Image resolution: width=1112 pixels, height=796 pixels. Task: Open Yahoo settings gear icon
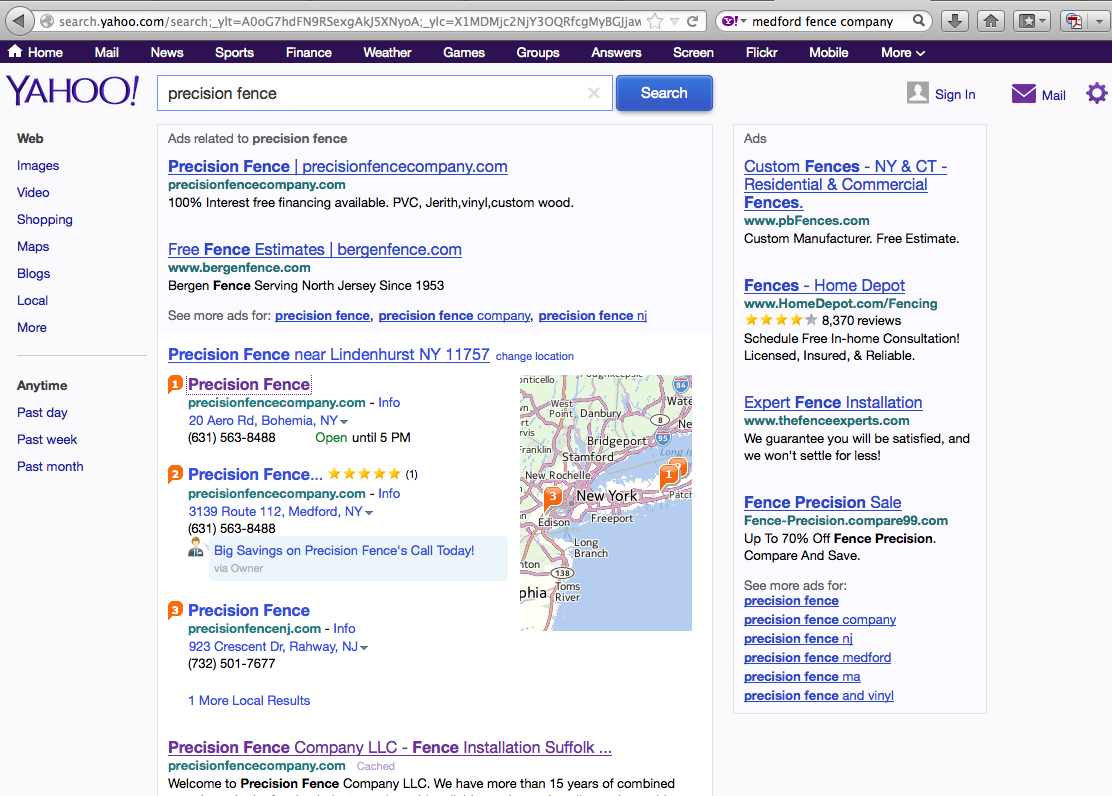click(x=1096, y=94)
